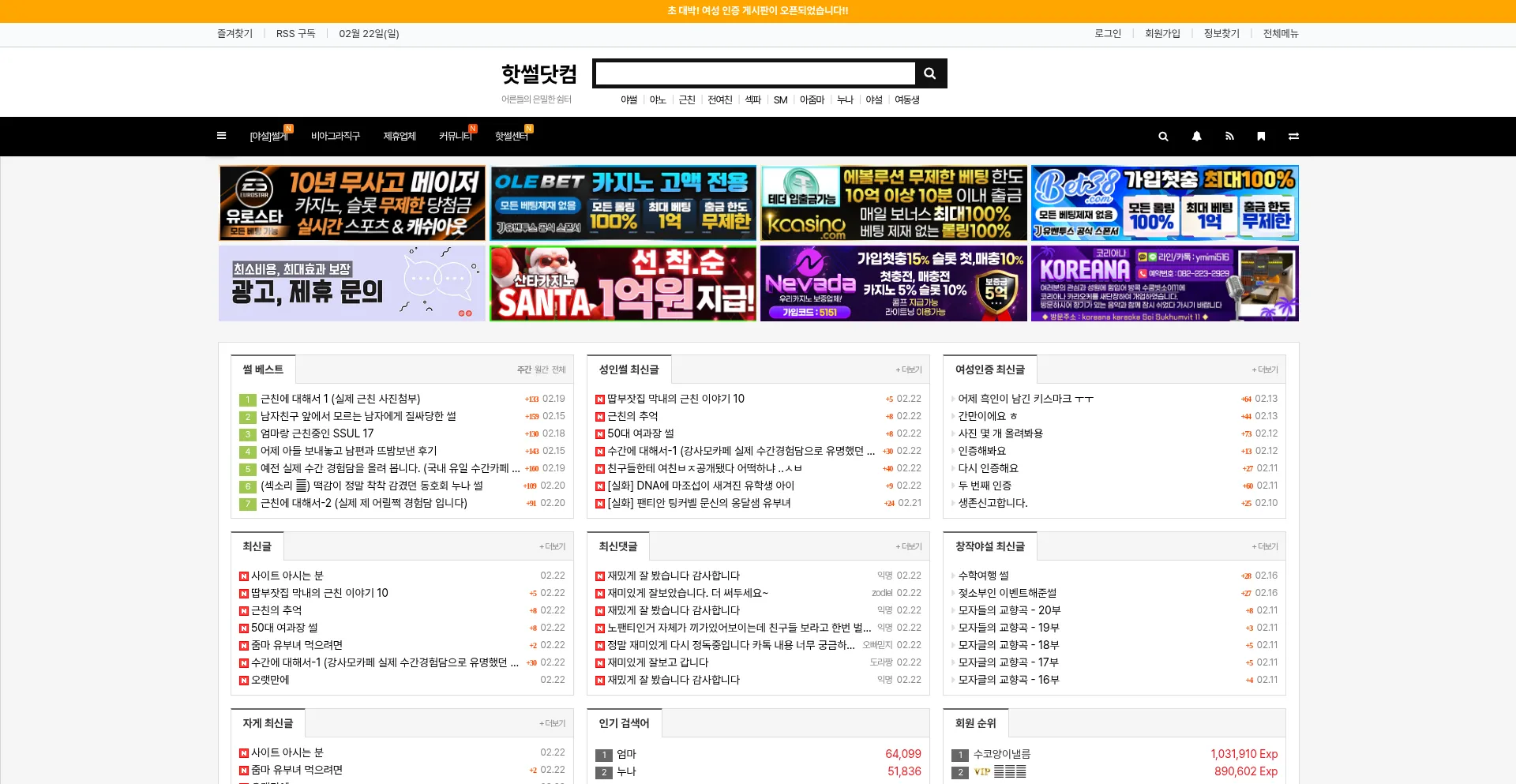Viewport: 1516px width, 784px height.
Task: Open the Bet38 banner ad
Action: [1165, 203]
